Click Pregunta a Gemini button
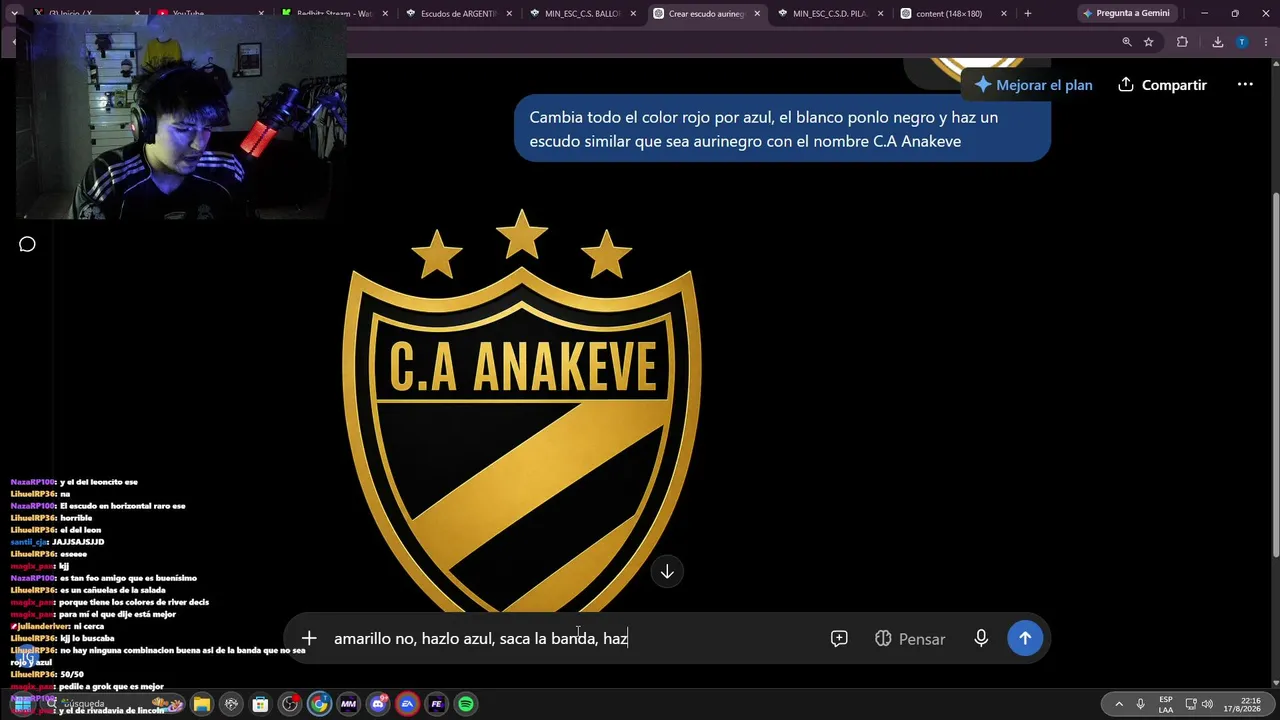This screenshot has height=720, width=1280. (x=1126, y=14)
